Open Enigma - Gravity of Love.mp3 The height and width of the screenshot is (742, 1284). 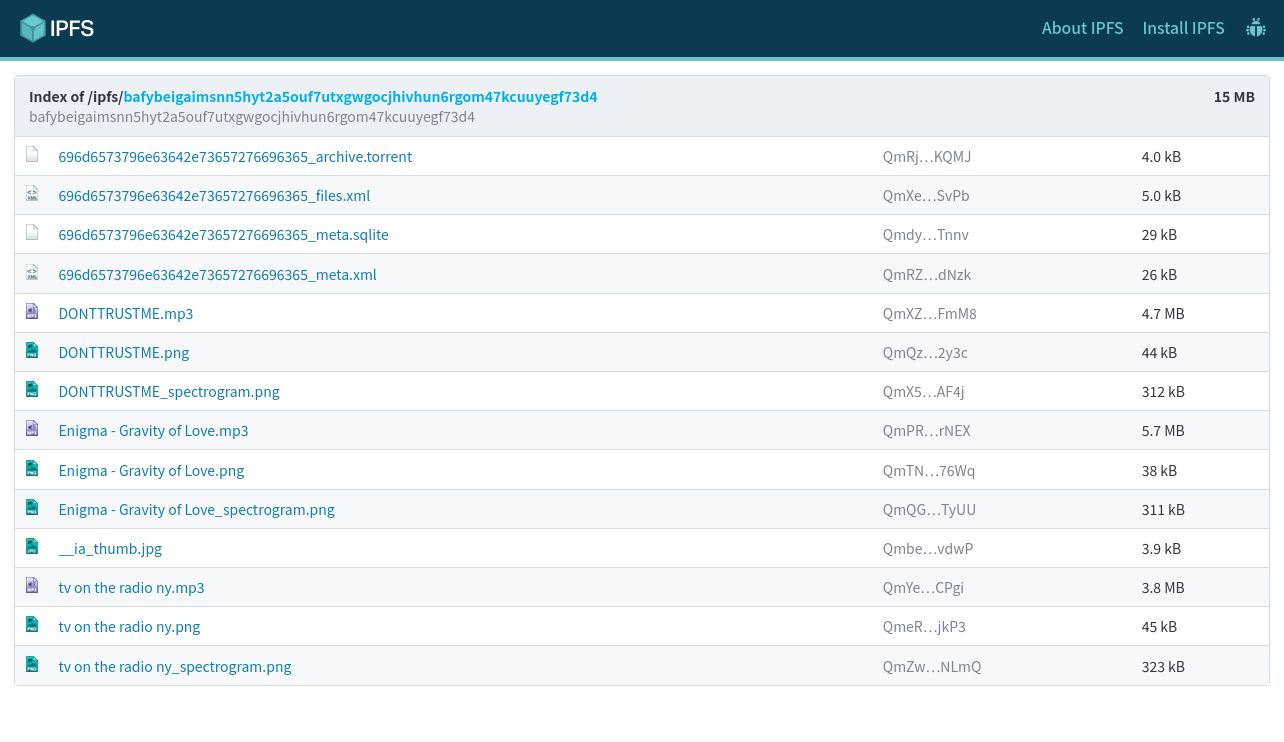tap(153, 431)
